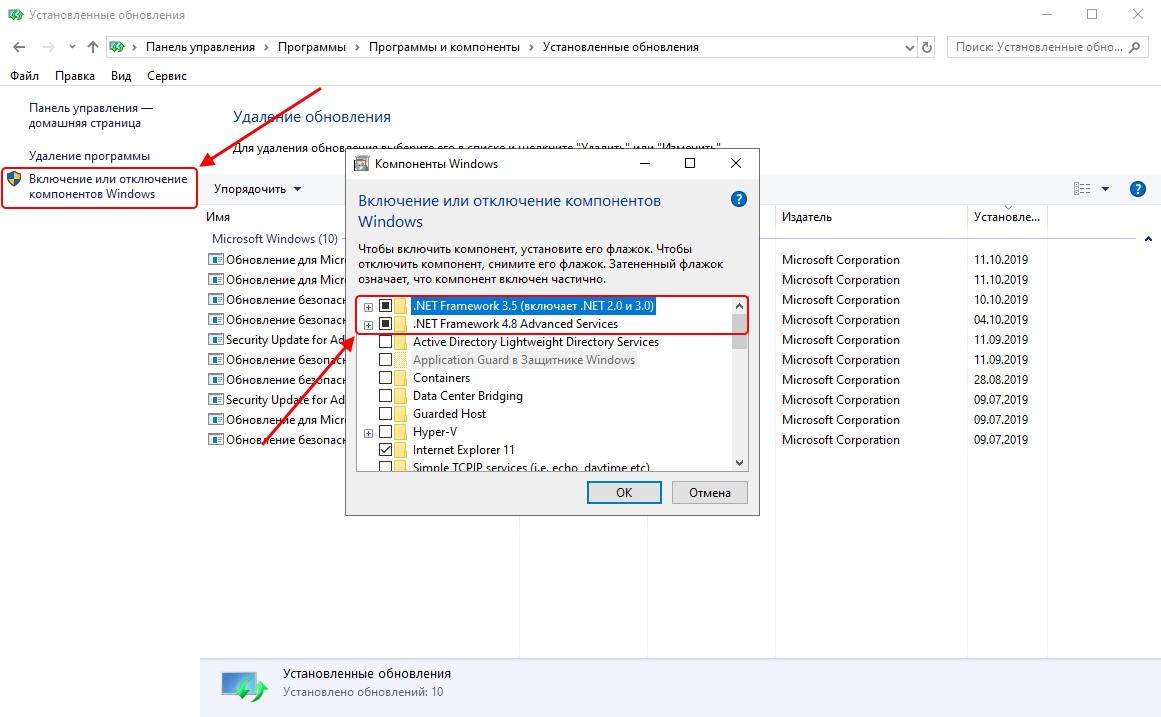Expand the Hyper-V tree node
The width and height of the screenshot is (1161, 717).
pyautogui.click(x=368, y=433)
